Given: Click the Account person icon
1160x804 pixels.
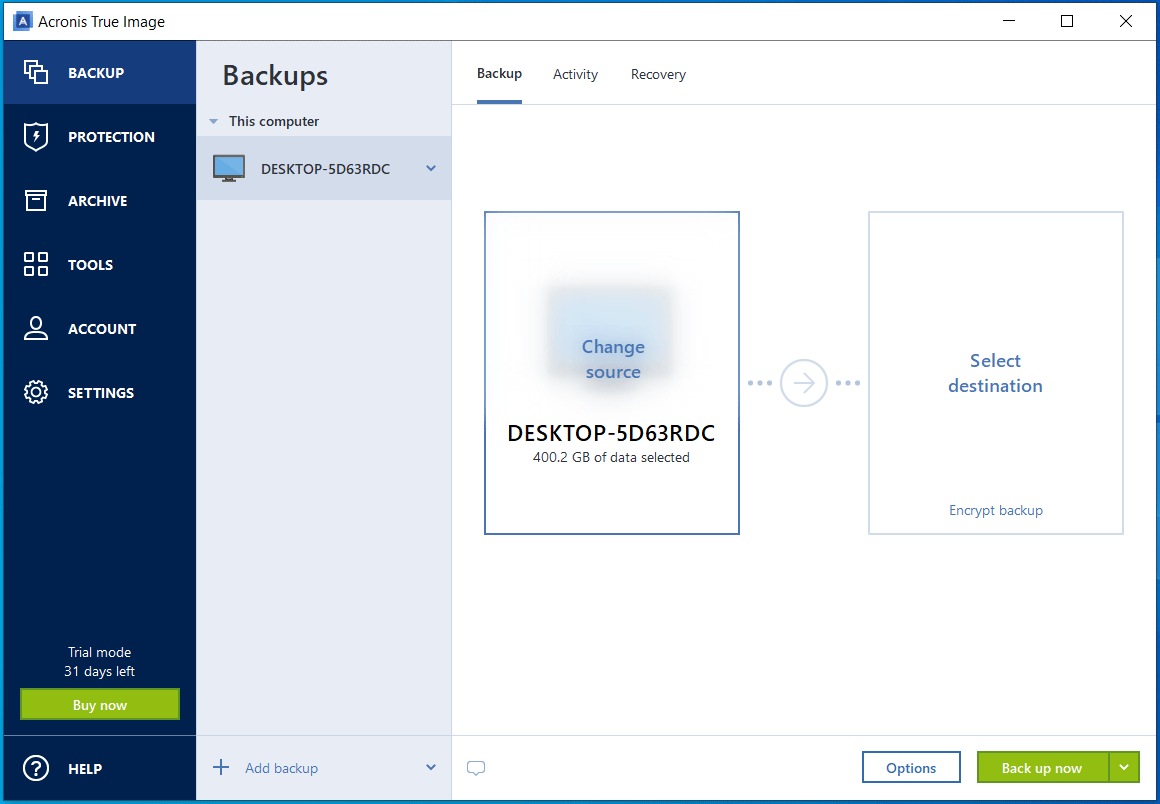Looking at the screenshot, I should (36, 328).
